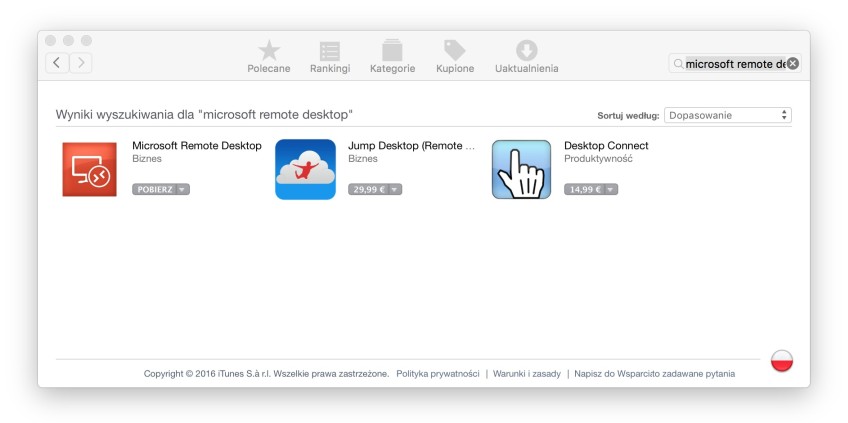Expand the arrow next to 29,99 €
The height and width of the screenshot is (423, 848).
(395, 189)
